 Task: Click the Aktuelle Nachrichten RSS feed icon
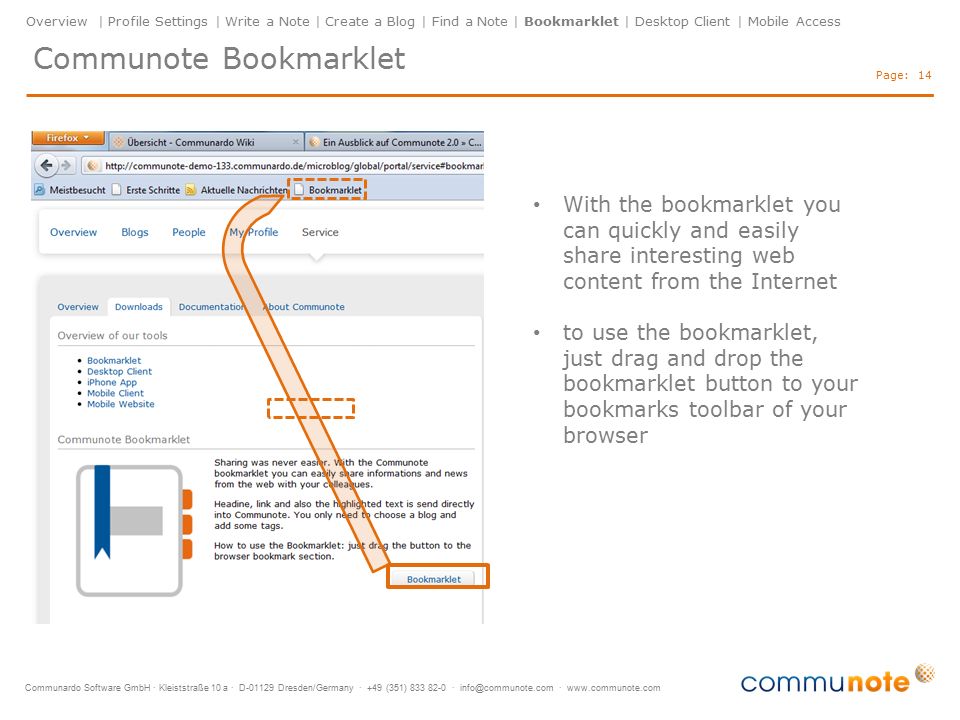click(190, 190)
